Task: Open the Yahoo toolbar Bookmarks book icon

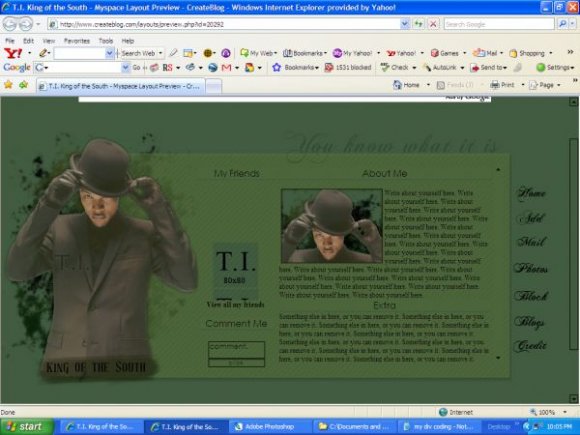Action: click(287, 53)
